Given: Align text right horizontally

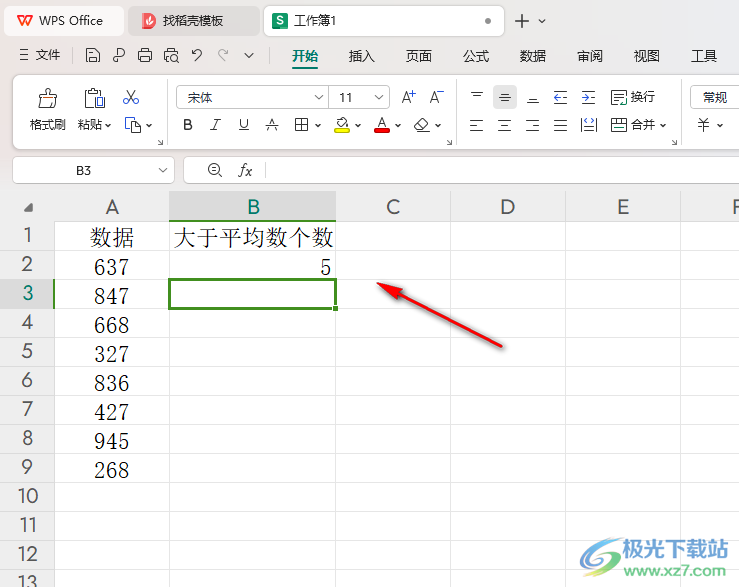Looking at the screenshot, I should (533, 125).
